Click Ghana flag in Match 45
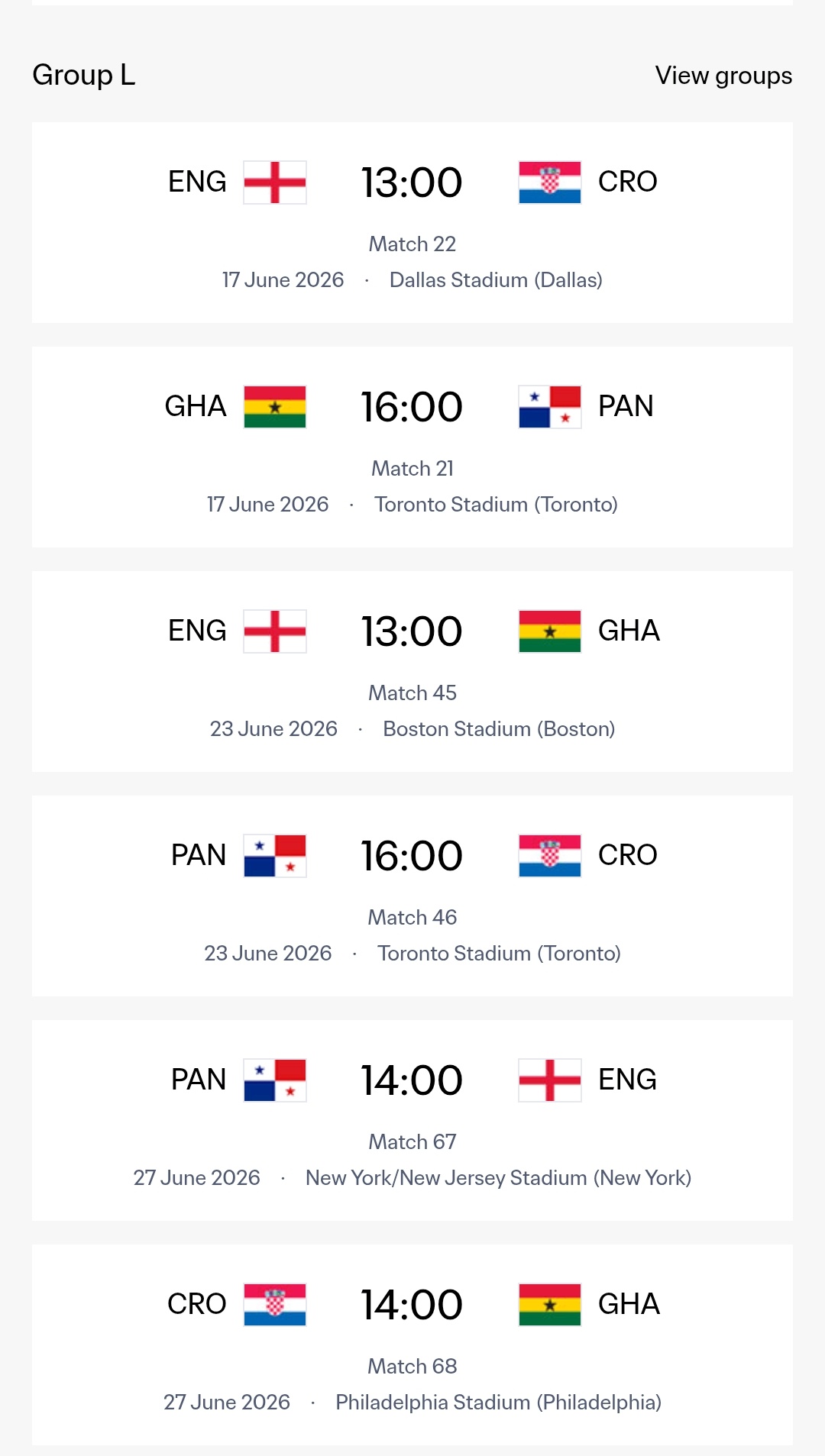The width and height of the screenshot is (825, 1456). tap(549, 631)
